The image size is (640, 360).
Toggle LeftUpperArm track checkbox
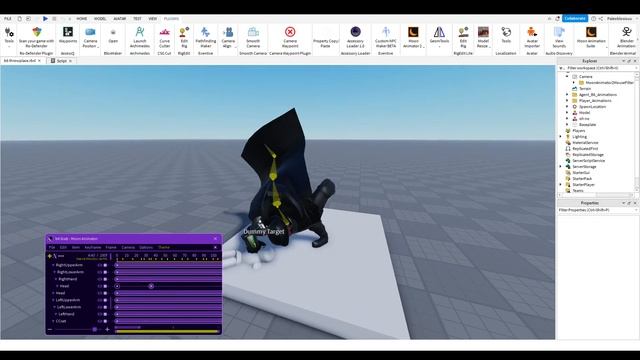coord(105,300)
